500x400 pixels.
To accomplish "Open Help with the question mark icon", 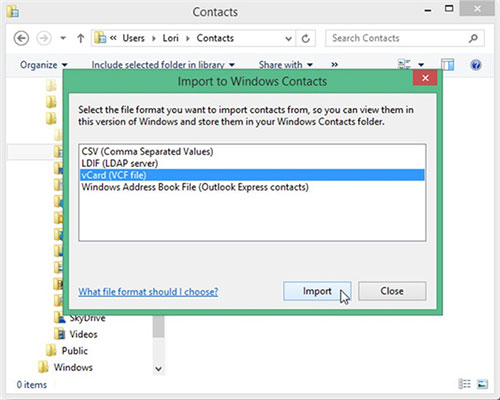I will pos(476,65).
